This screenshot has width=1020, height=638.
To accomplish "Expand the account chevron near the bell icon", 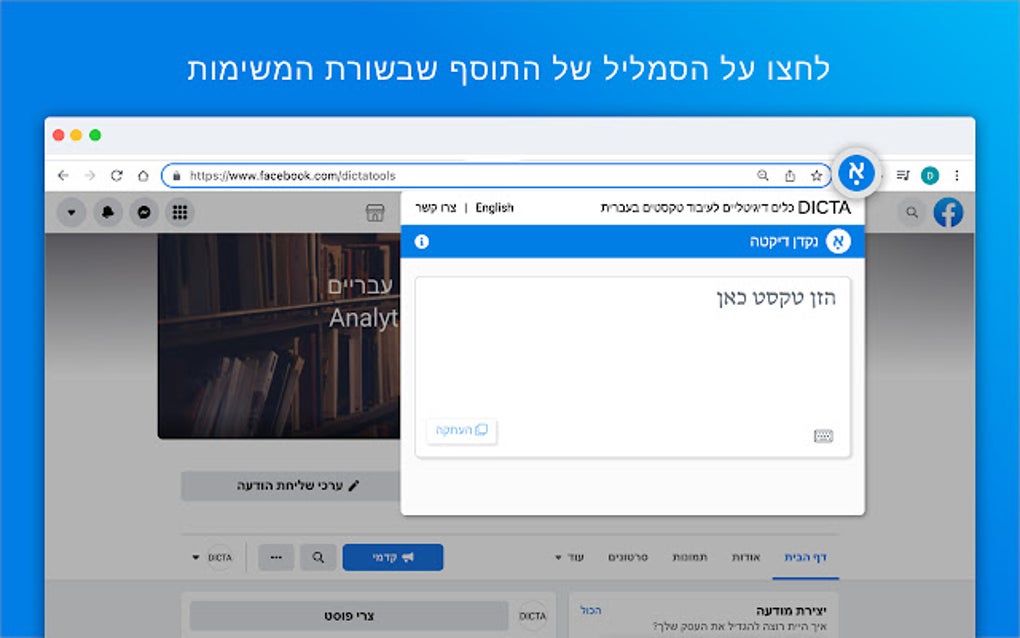I will point(70,213).
